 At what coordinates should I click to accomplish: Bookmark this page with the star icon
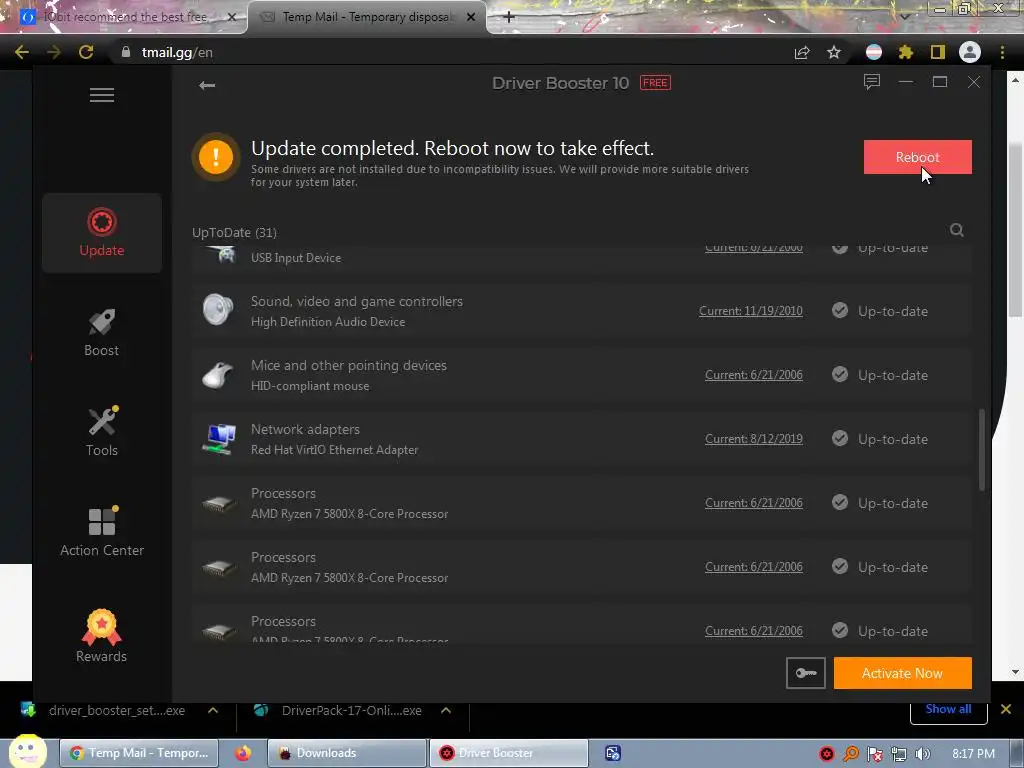834,52
